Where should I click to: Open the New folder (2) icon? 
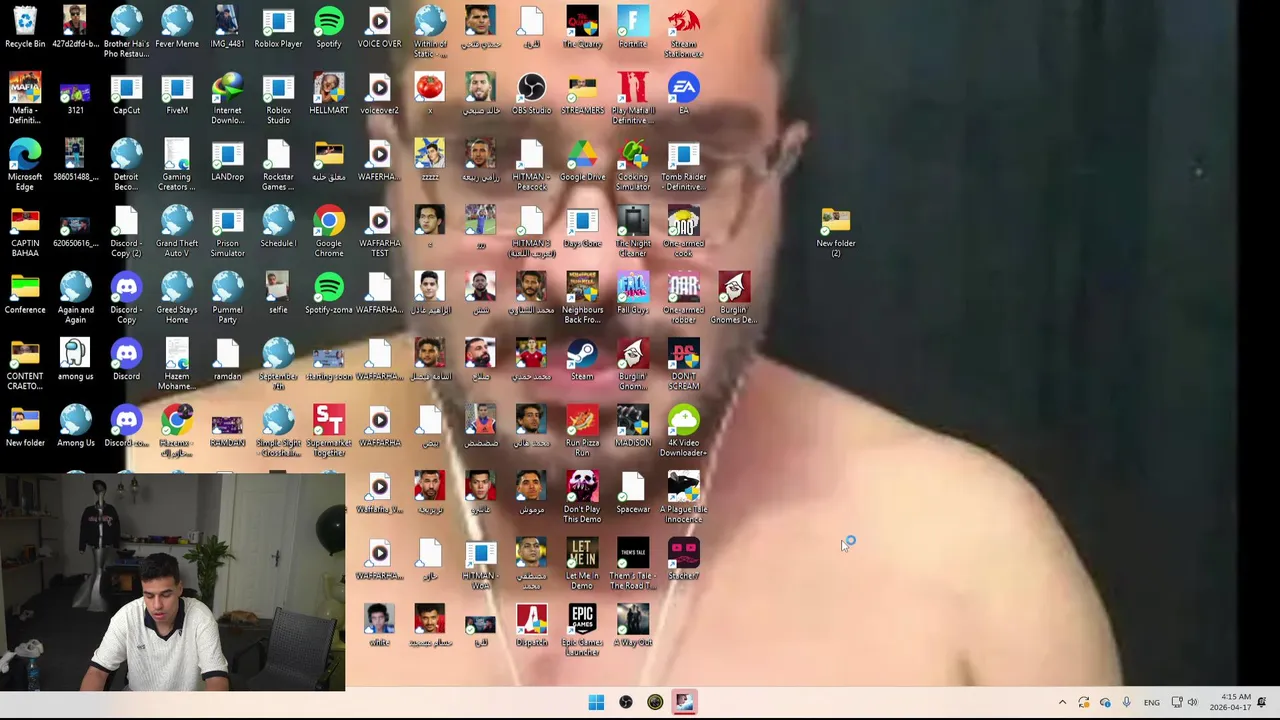click(835, 232)
